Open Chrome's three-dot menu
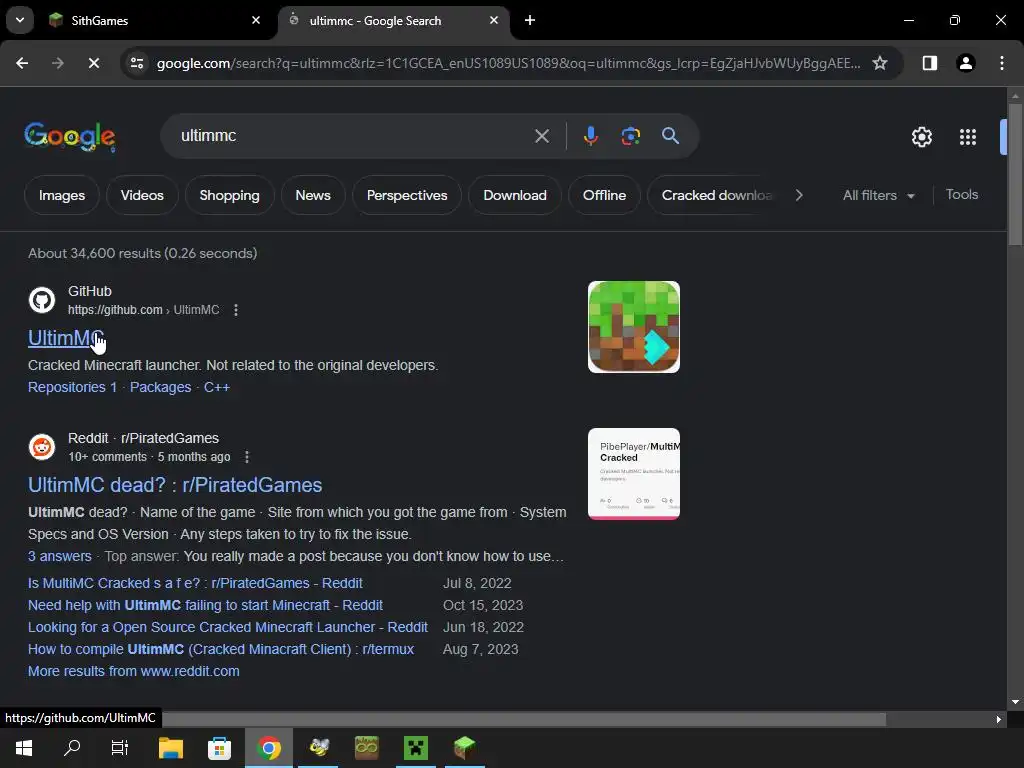This screenshot has width=1024, height=768. tap(1002, 63)
